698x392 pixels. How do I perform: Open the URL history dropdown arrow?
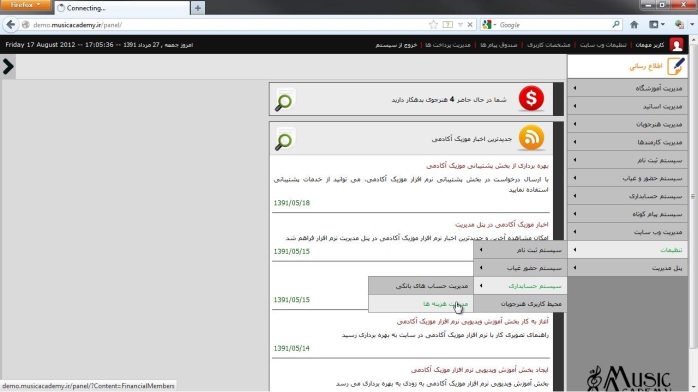pos(460,25)
